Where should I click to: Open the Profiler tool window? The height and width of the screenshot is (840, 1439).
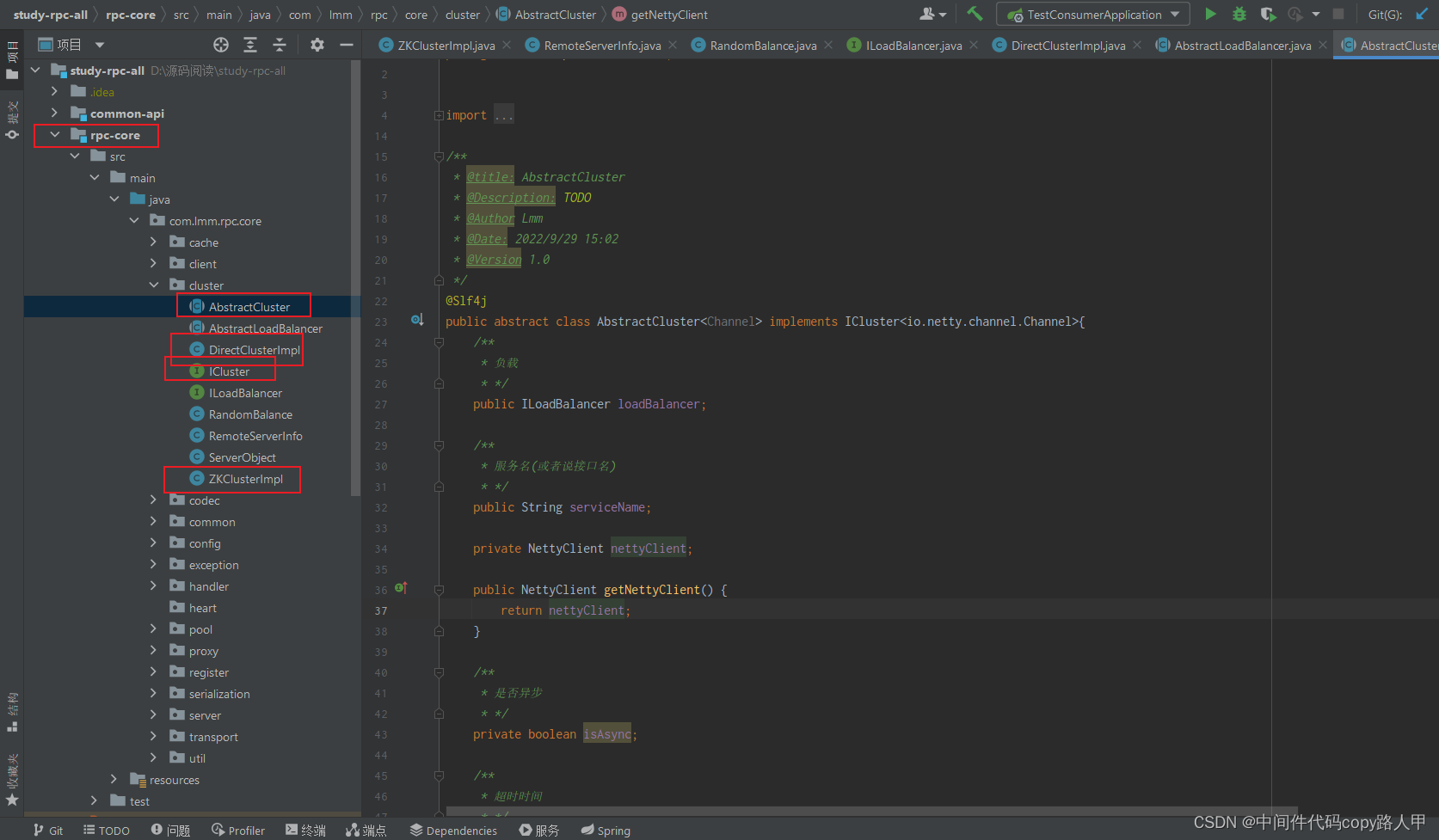click(238, 830)
